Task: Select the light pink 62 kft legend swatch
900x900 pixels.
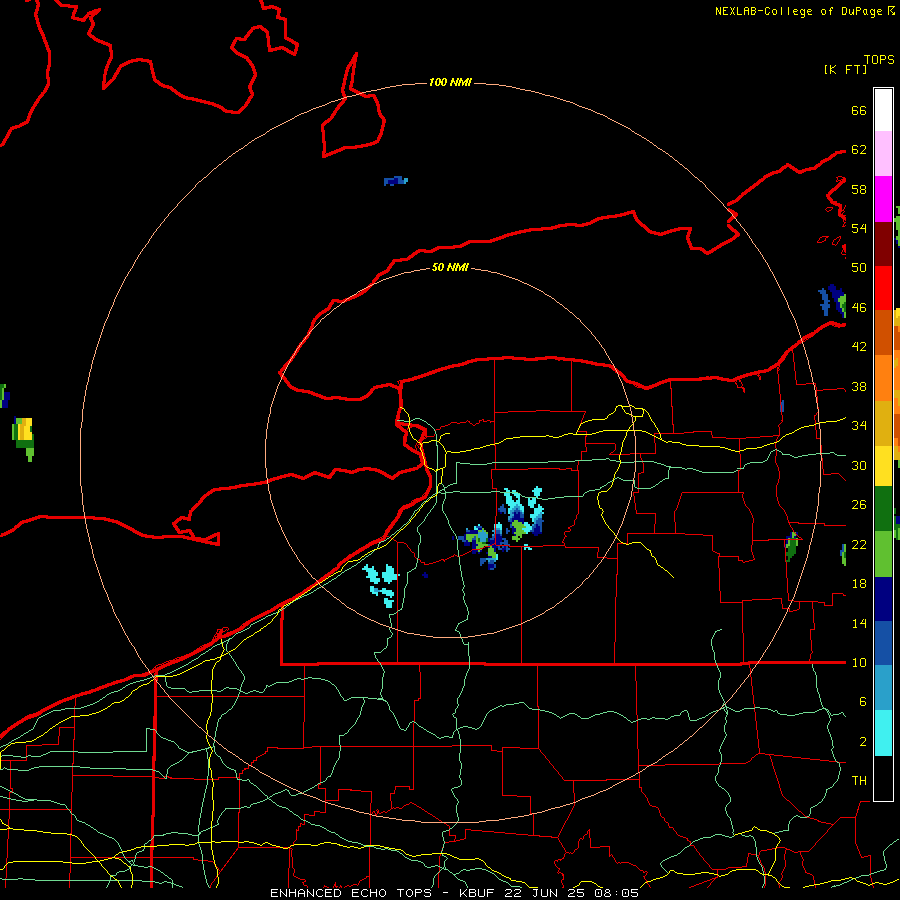Action: 883,153
